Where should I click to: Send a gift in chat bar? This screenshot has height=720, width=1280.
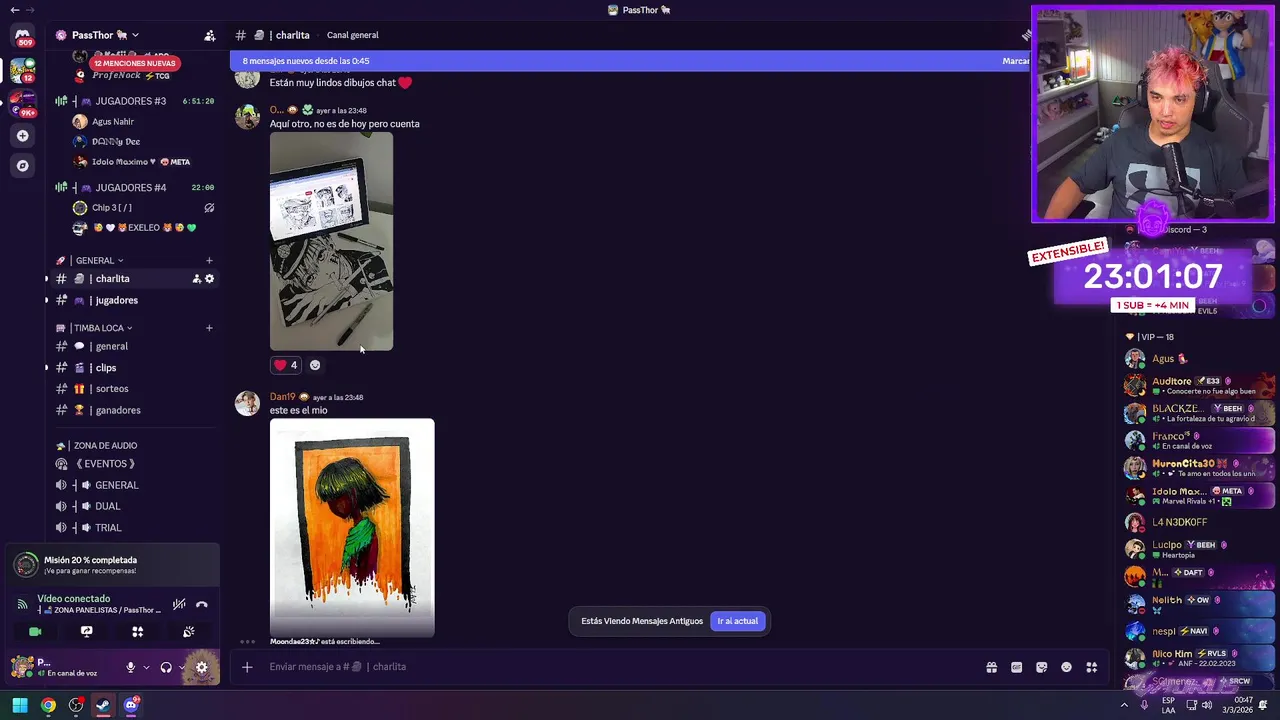991,667
